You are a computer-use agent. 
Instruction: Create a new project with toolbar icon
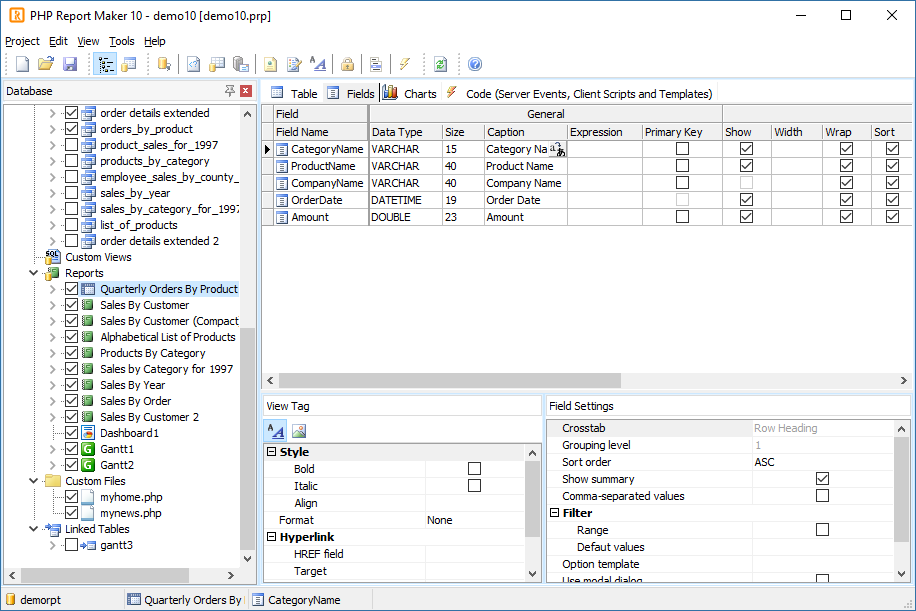pos(22,64)
